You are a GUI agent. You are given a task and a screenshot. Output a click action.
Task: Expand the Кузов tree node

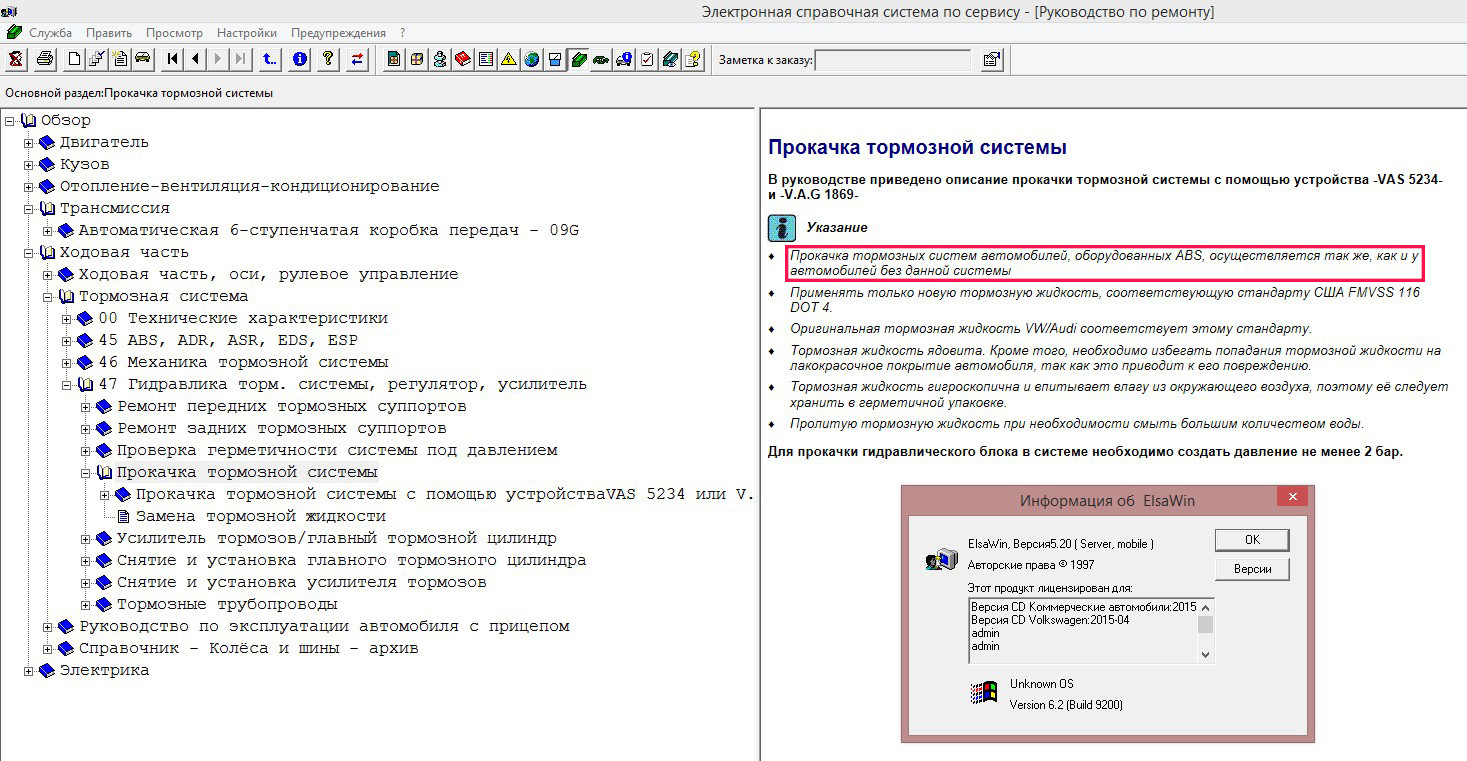[29, 165]
